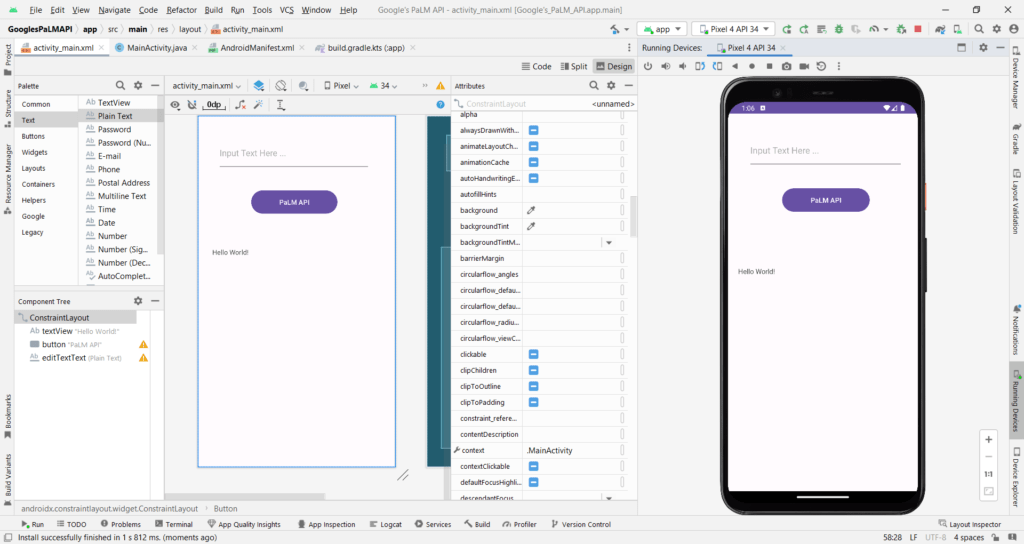This screenshot has width=1024, height=544.
Task: Layout warnings yellow triangle in design toolbar
Action: (440, 86)
